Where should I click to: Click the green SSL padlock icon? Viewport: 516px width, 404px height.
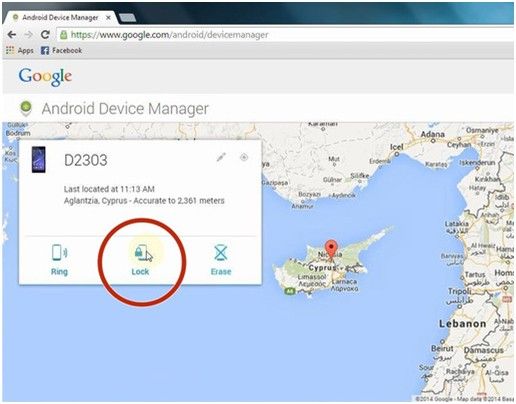[64, 35]
